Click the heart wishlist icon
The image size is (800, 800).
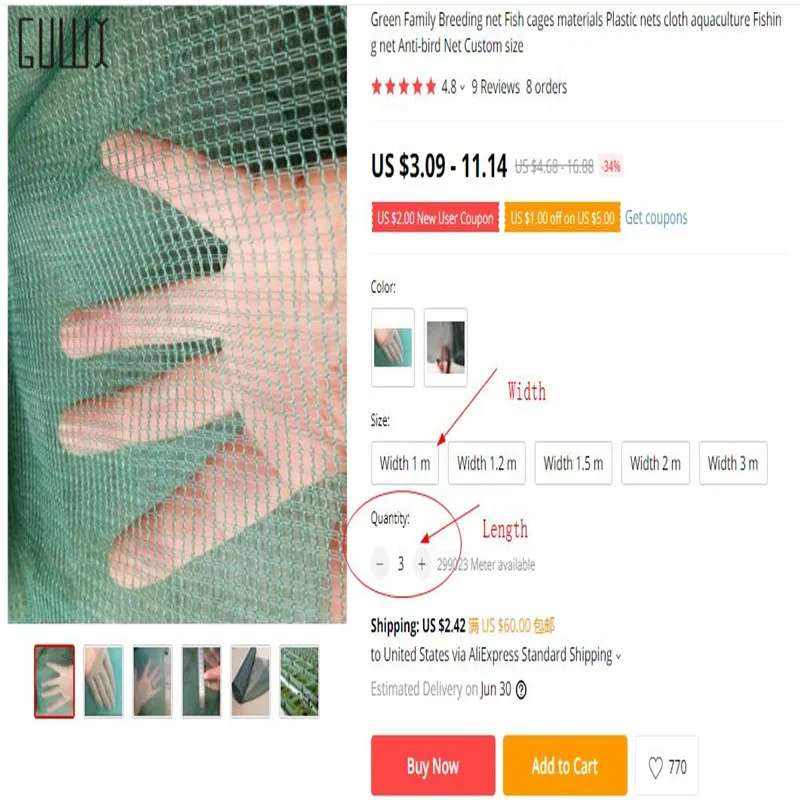(x=656, y=767)
